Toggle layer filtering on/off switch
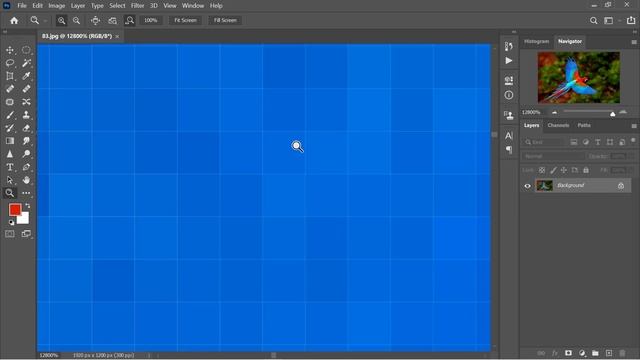640x360 pixels. [633, 140]
